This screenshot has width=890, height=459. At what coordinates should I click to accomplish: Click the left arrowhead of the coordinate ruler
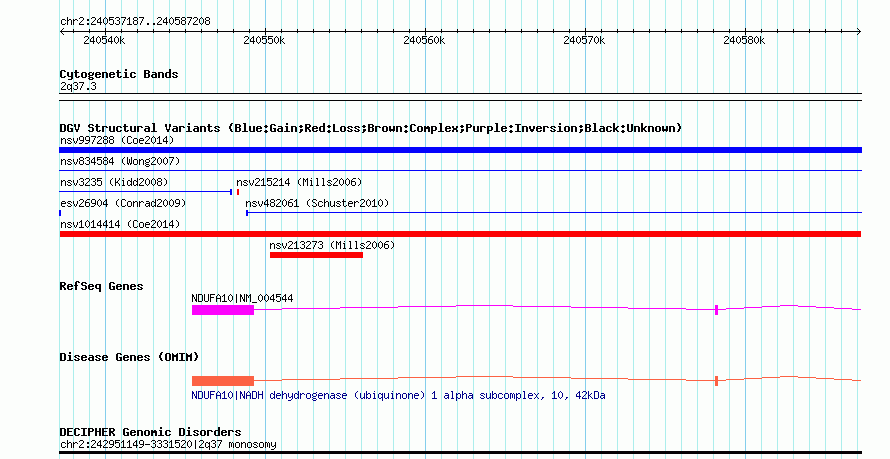tap(62, 32)
